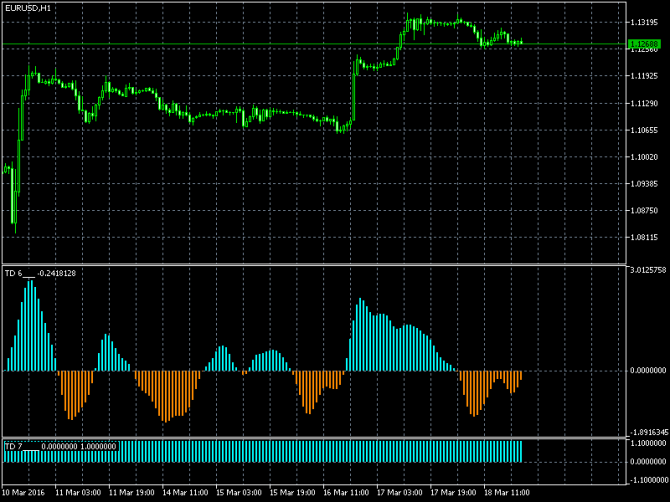
Task: Click the 1.11290 price scale value
Action: point(644,103)
